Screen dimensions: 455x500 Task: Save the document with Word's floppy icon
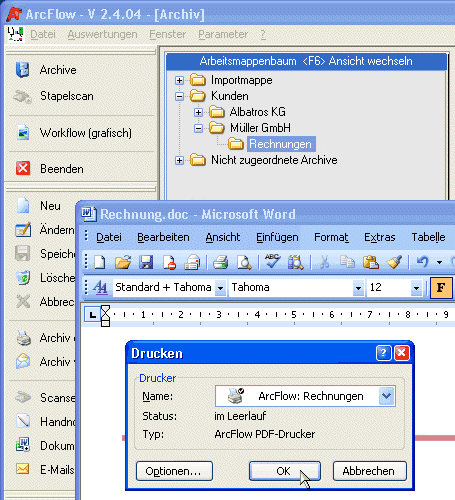point(146,262)
